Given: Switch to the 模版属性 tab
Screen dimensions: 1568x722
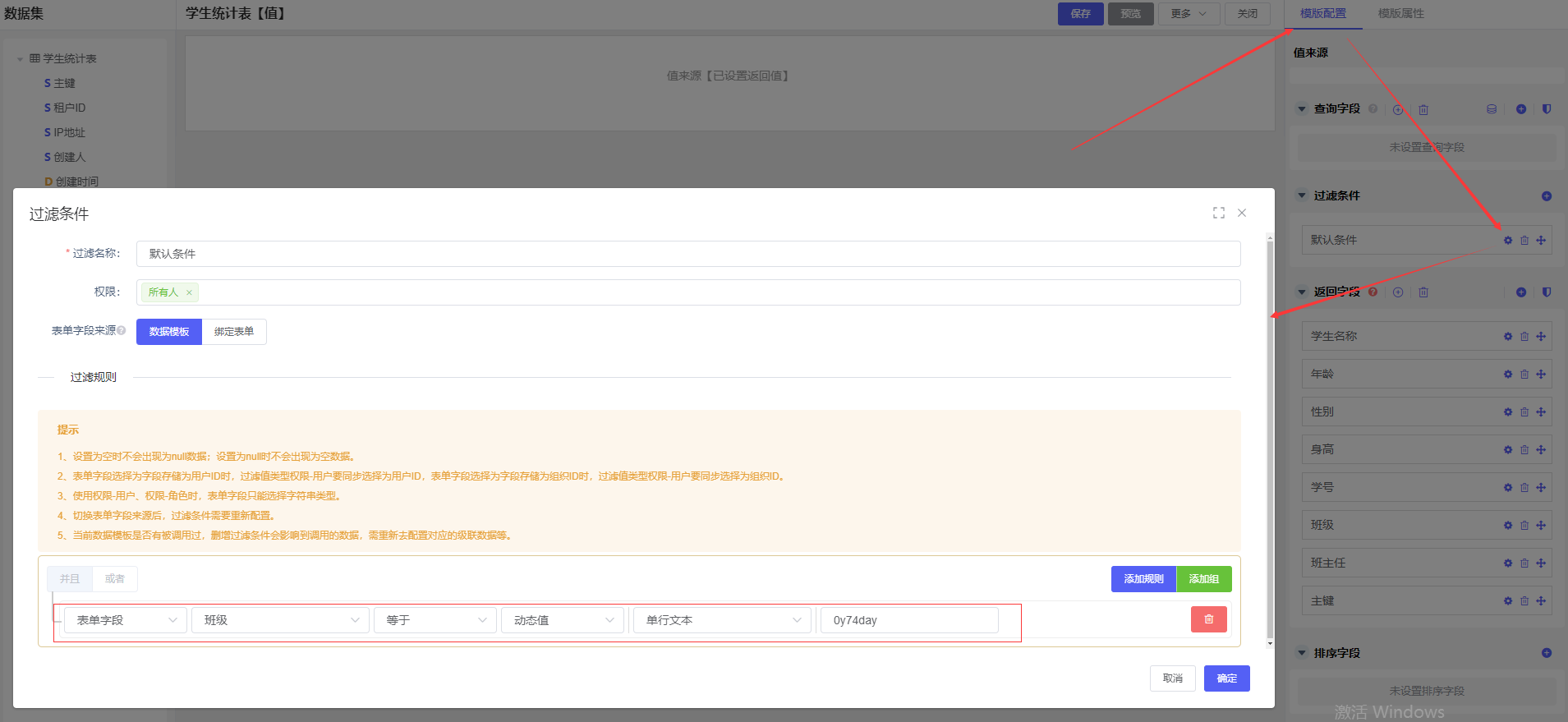Looking at the screenshot, I should (x=1400, y=14).
